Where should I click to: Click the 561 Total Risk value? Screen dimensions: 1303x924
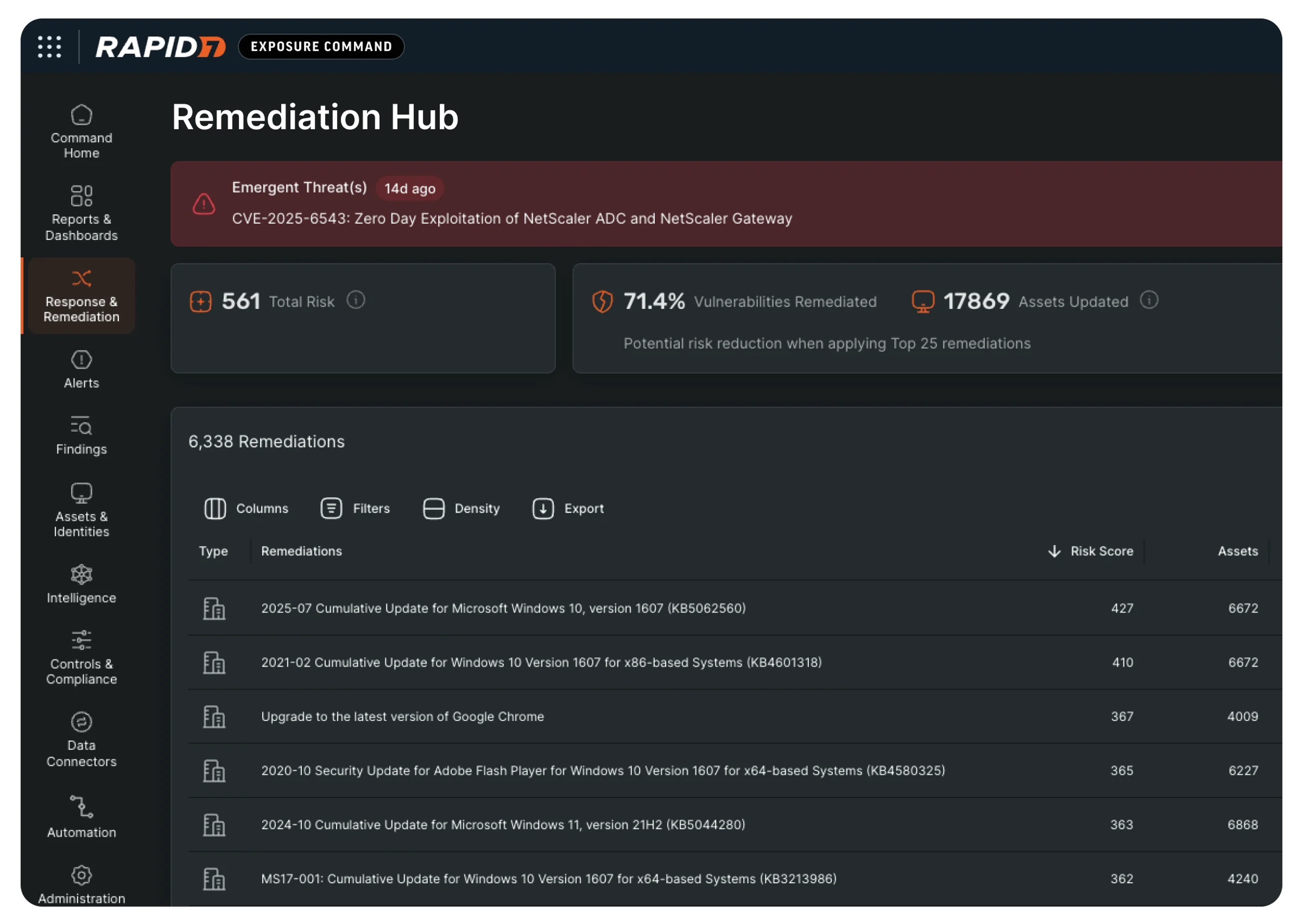coord(241,302)
